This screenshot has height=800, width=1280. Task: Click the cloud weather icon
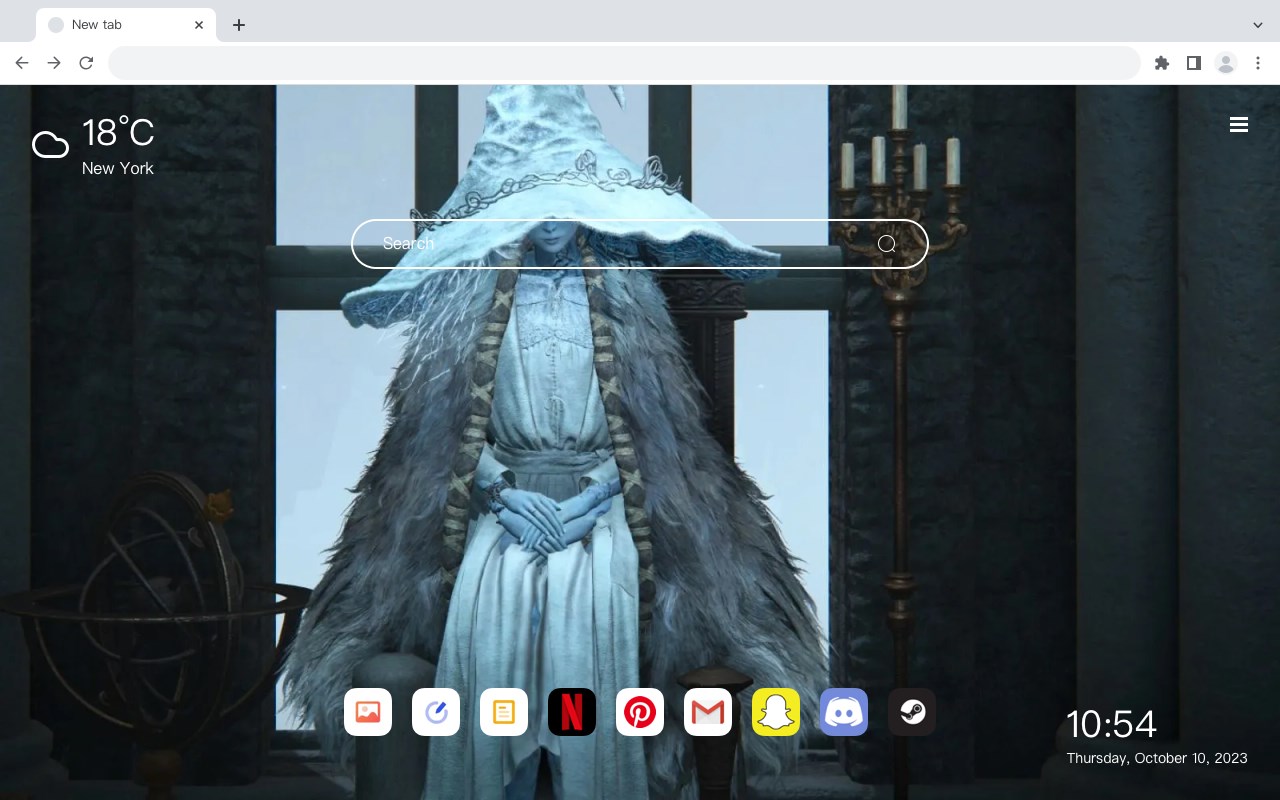pyautogui.click(x=50, y=145)
